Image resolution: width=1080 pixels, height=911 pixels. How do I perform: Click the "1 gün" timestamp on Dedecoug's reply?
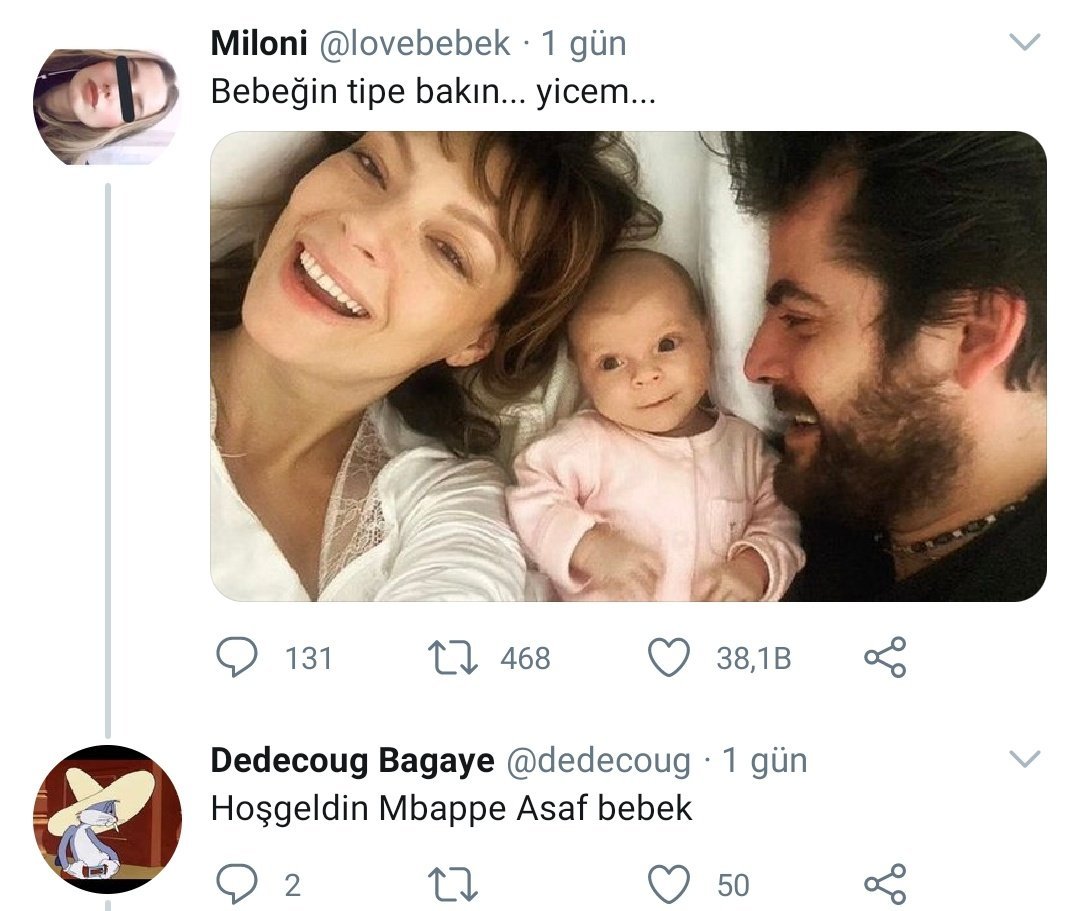[x=764, y=761]
